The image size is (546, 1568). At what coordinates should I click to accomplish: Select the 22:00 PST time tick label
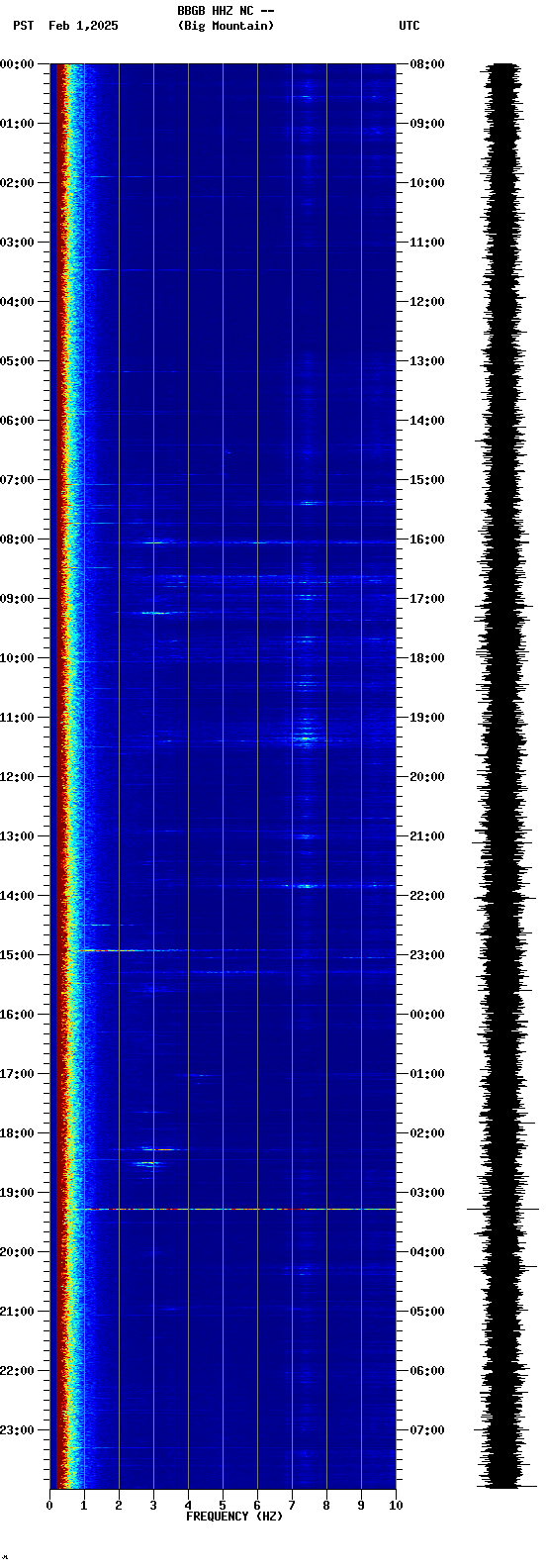[x=17, y=1371]
